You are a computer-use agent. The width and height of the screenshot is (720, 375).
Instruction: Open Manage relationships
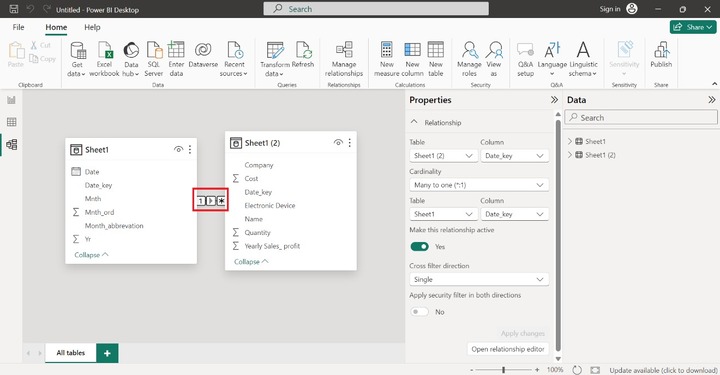(344, 60)
